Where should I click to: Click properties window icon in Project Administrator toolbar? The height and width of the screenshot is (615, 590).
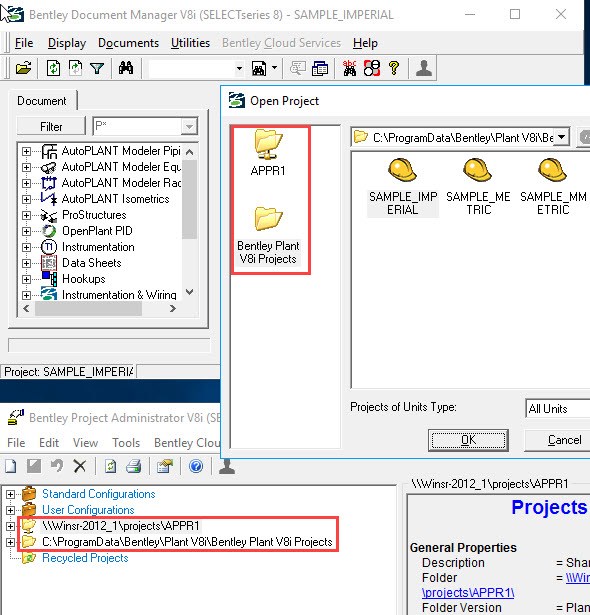[x=165, y=466]
